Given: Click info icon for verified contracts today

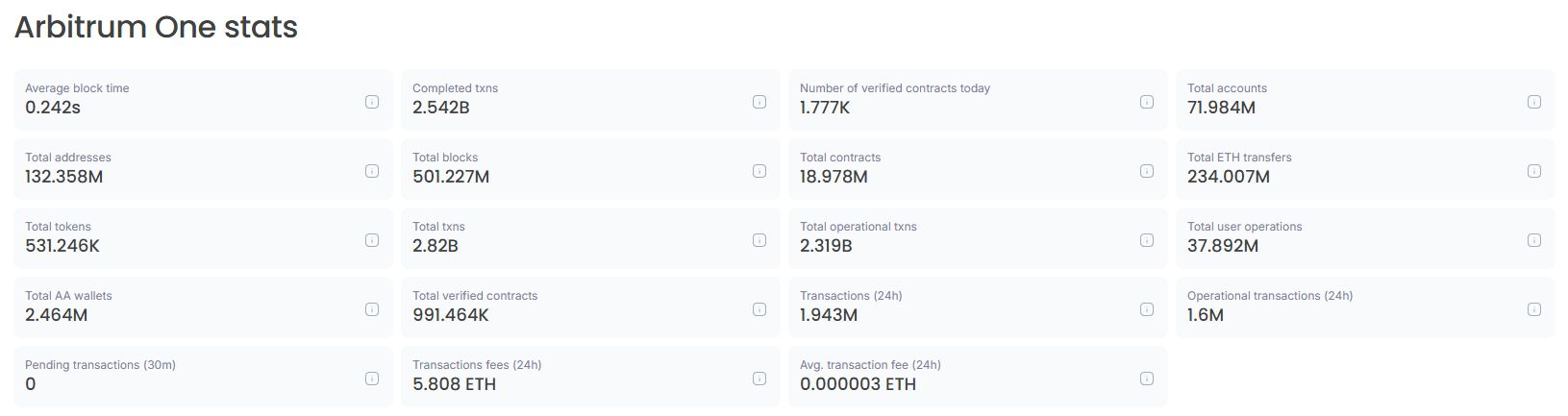Looking at the screenshot, I should point(1147,102).
